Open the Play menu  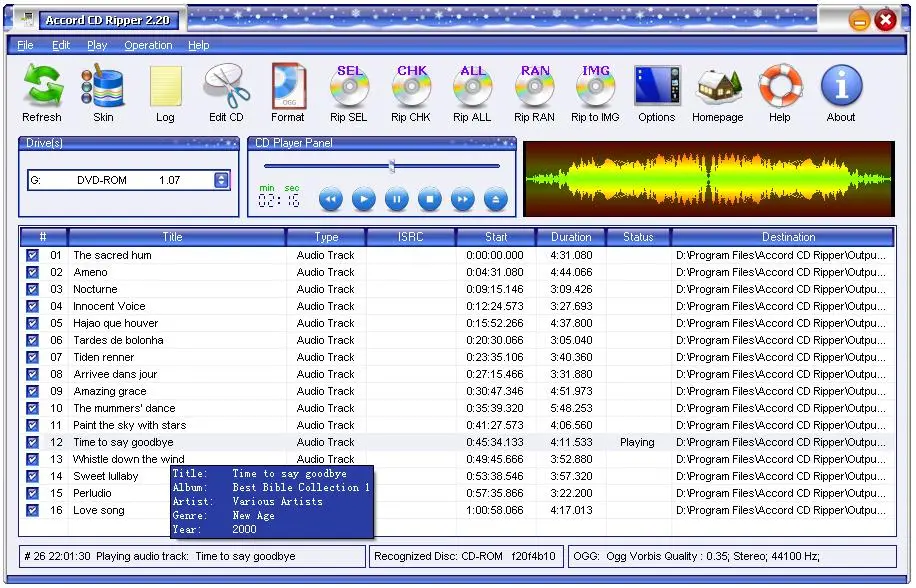tap(97, 45)
